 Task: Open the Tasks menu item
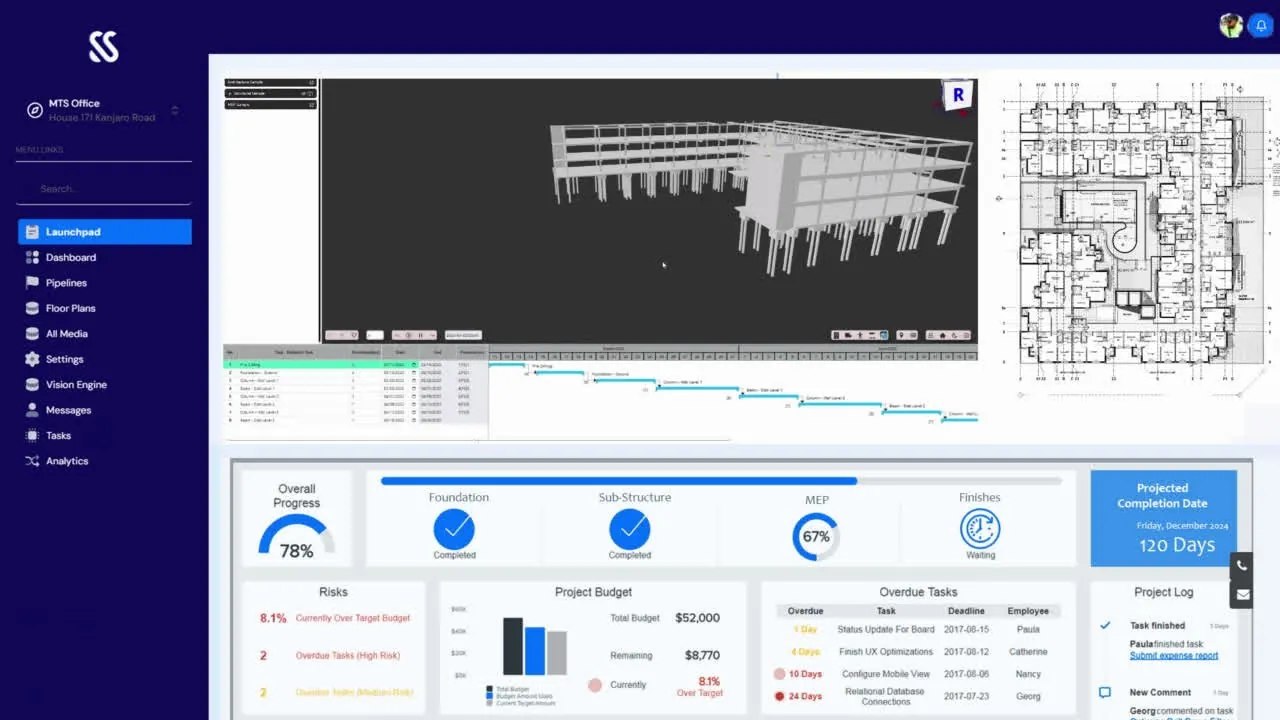point(59,436)
